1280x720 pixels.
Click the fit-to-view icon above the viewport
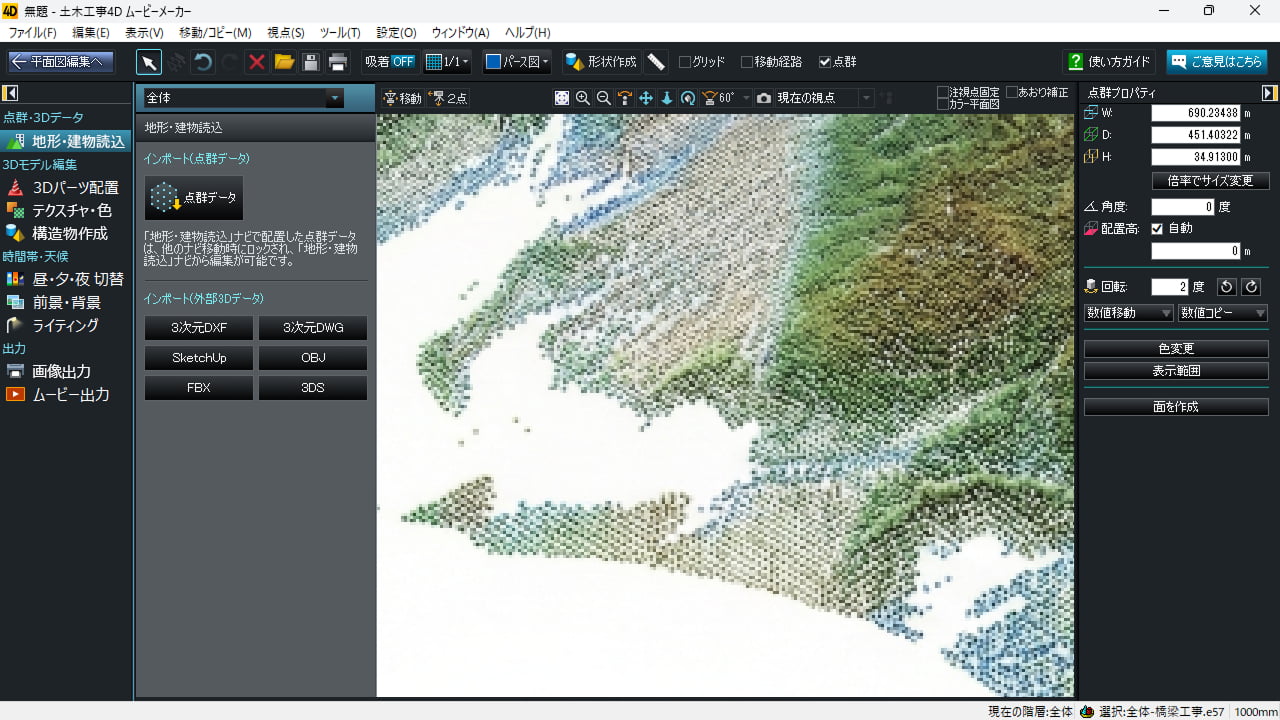pos(562,98)
